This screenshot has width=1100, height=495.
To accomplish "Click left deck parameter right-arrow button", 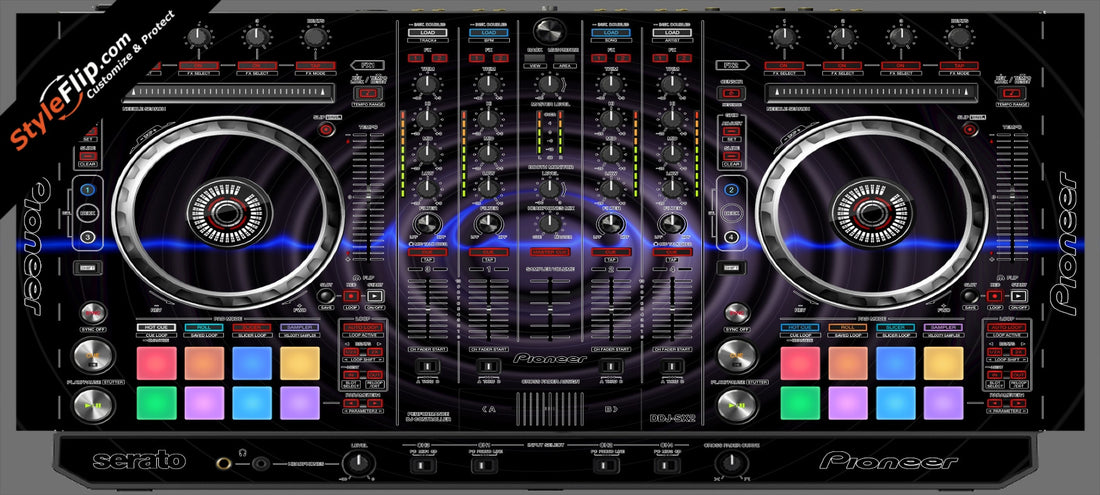I will pos(375,403).
